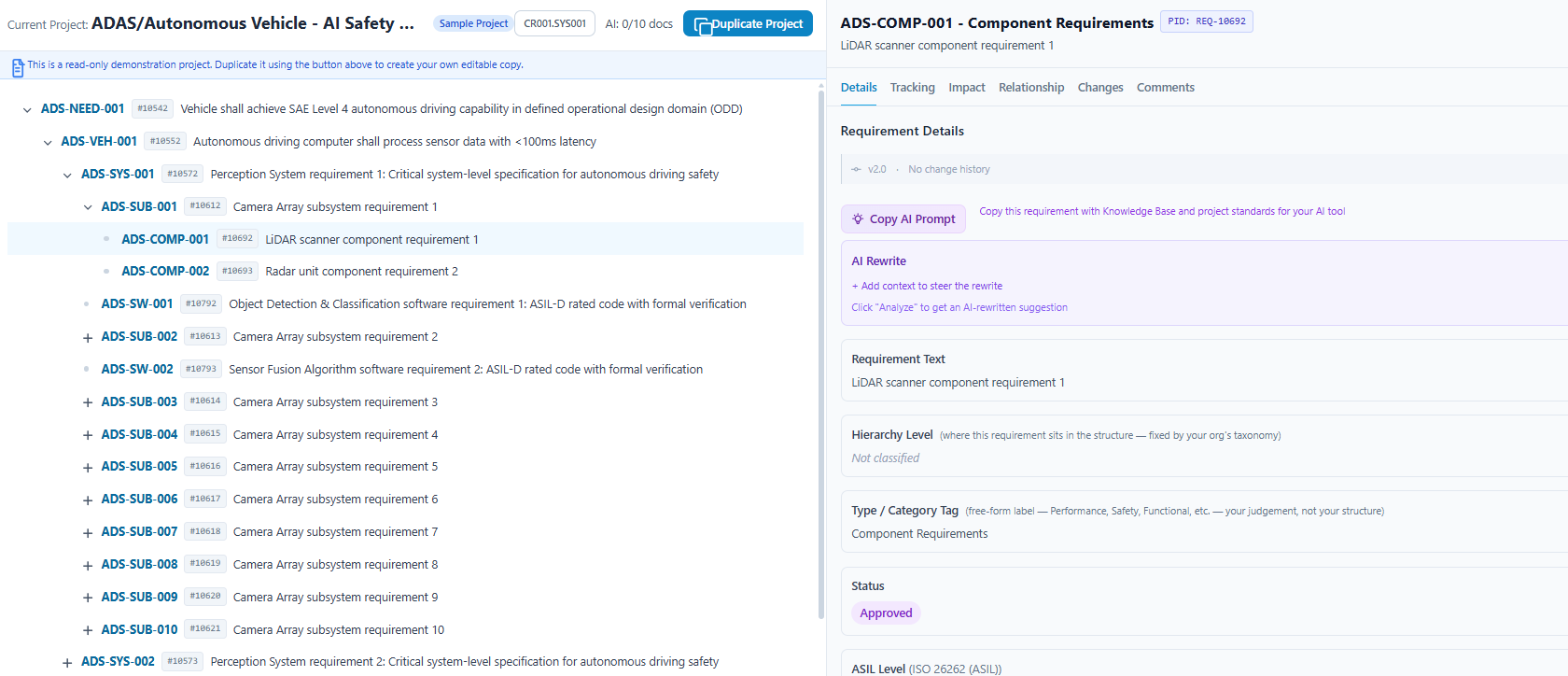This screenshot has height=676, width=1568.
Task: Open the Changes tab
Action: point(1100,87)
